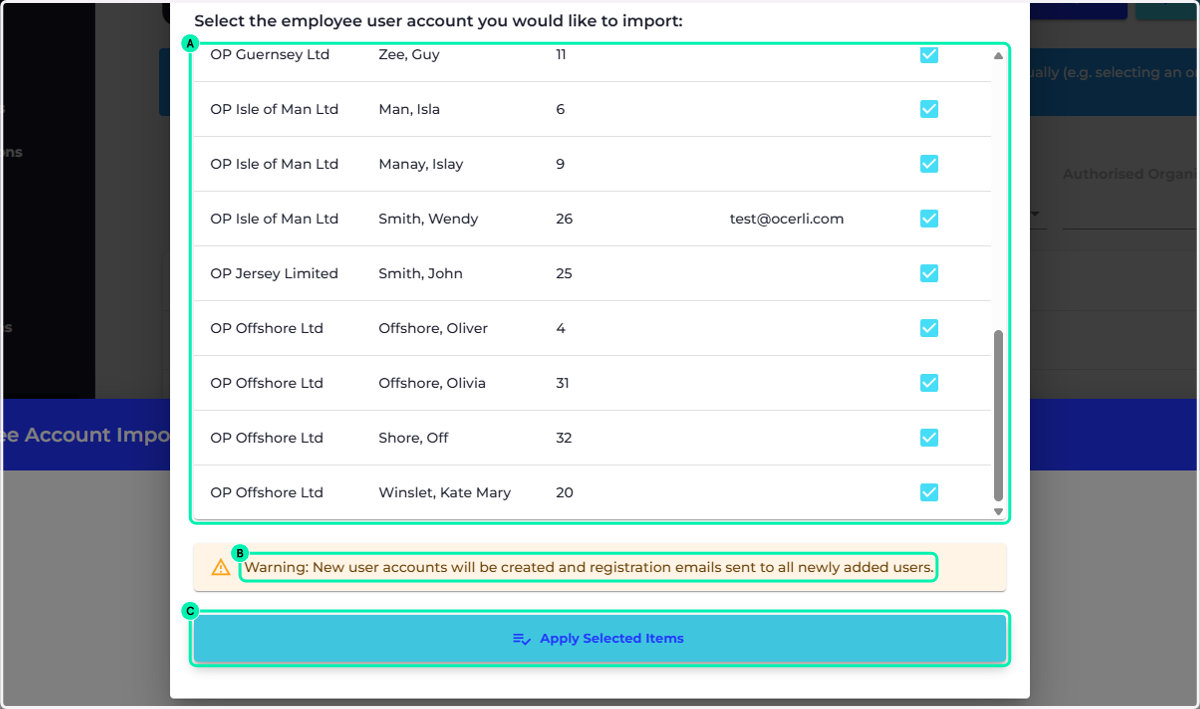Select the email test@ocerli.com
This screenshot has width=1200, height=709.
tap(787, 219)
